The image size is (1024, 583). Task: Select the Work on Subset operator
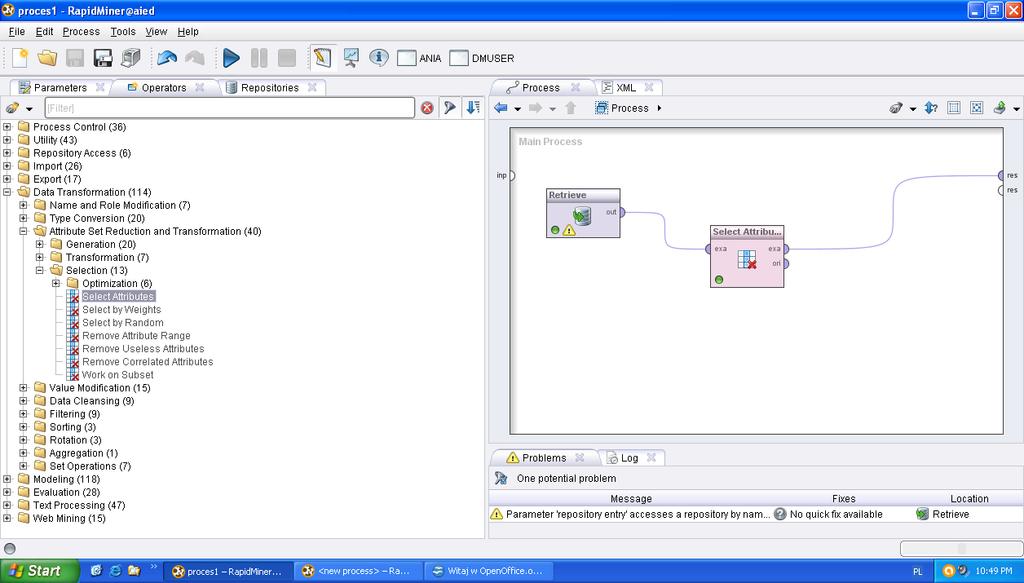[118, 375]
